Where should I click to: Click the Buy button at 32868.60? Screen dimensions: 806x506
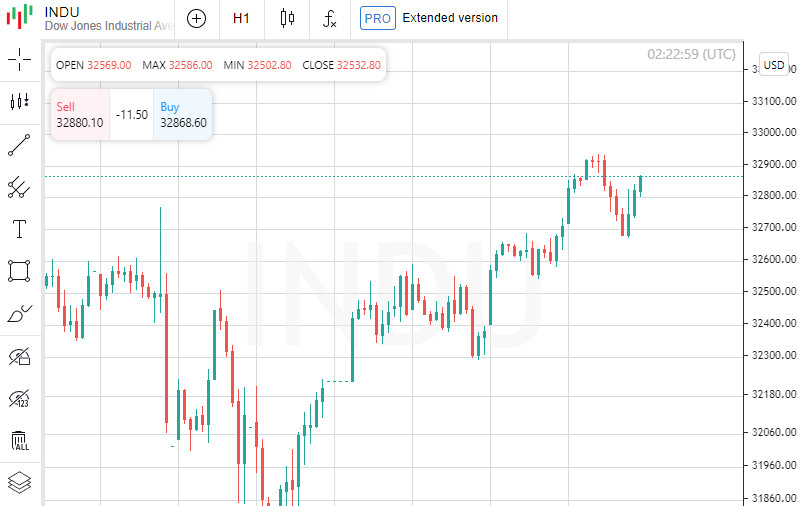[x=183, y=115]
